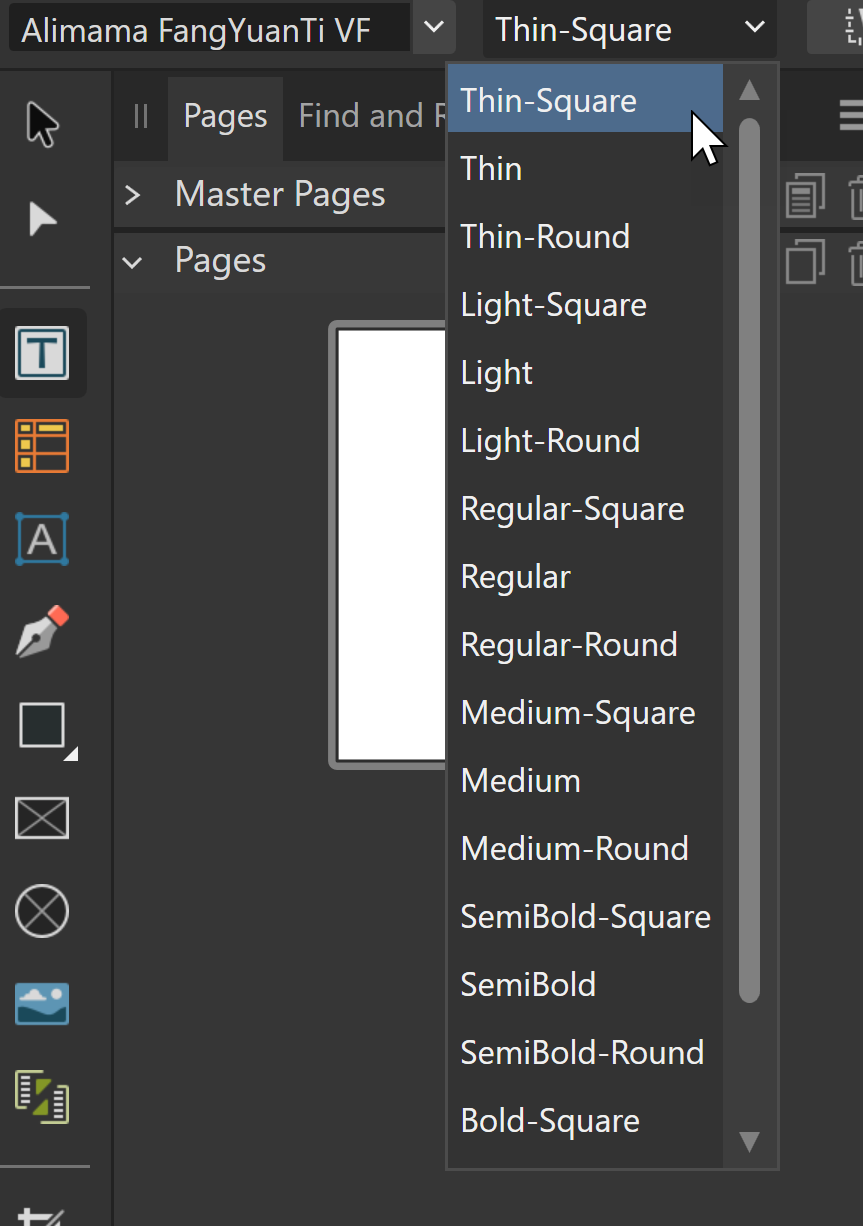Open the font family dropdown arrow
Screen dimensions: 863x1226
point(433,27)
